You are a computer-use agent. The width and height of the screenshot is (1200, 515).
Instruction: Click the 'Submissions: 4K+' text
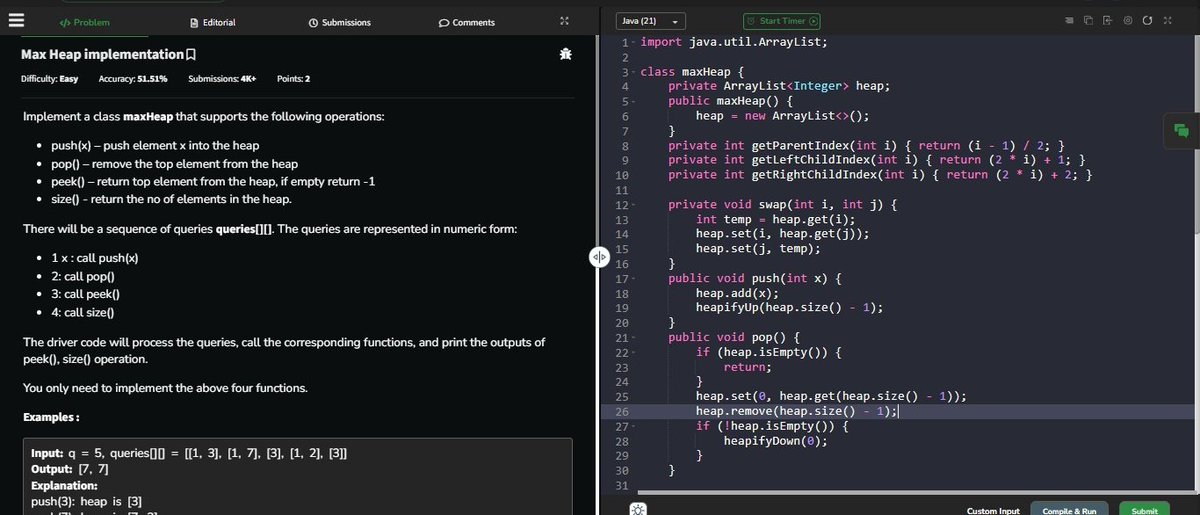pos(224,78)
